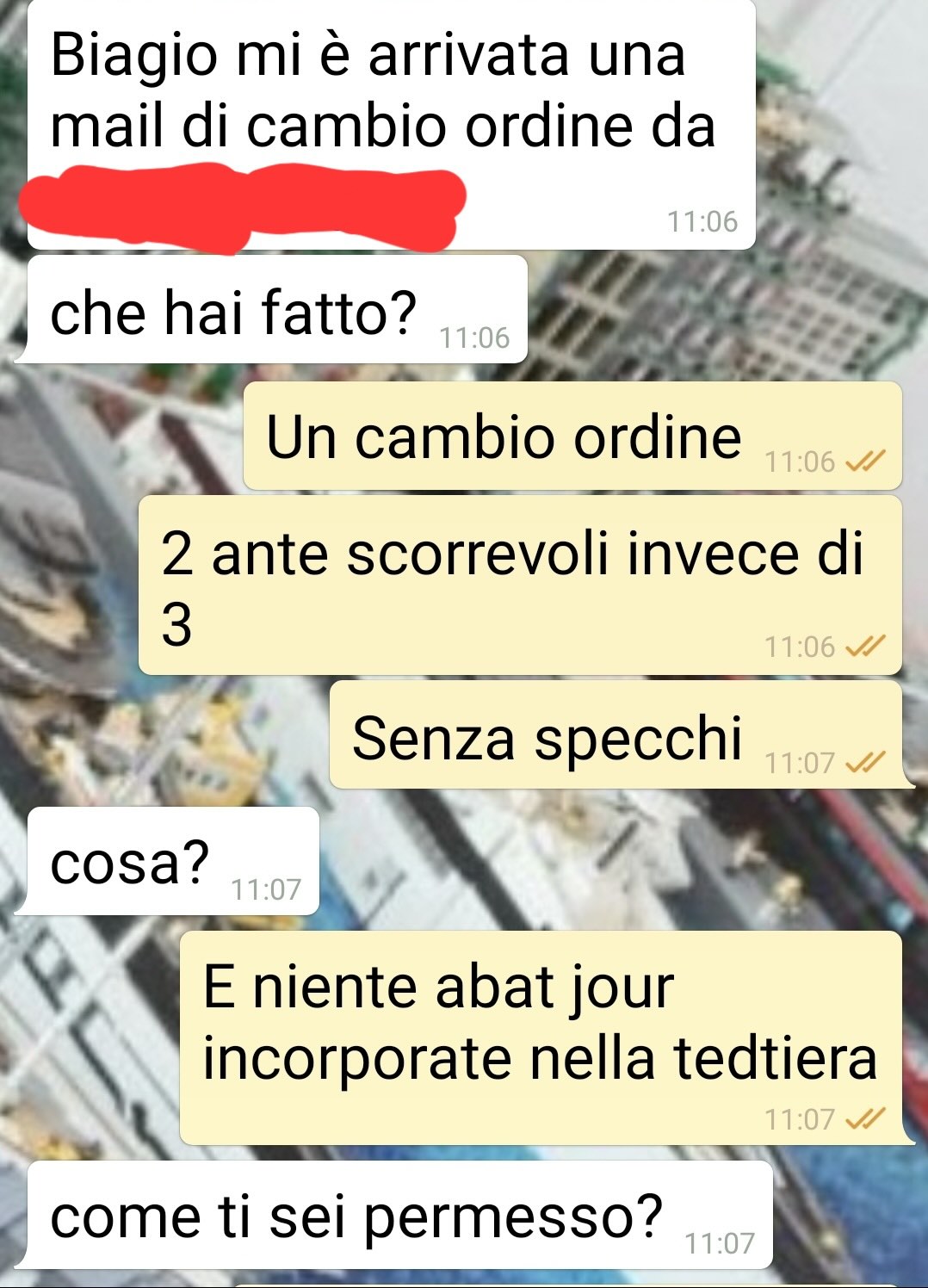
Task: Tap the 11:07 timestamp beside "cosa?"
Action: pos(266,889)
